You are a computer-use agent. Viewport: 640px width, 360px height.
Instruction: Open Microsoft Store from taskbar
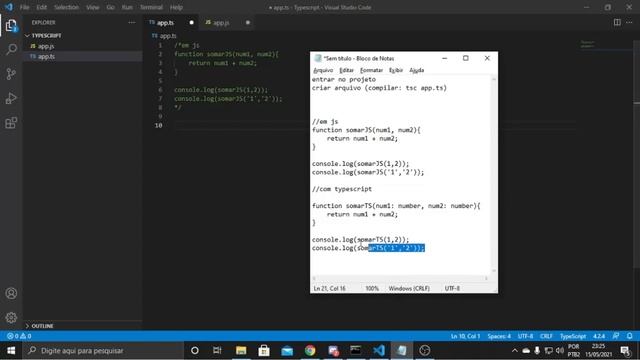[264, 351]
